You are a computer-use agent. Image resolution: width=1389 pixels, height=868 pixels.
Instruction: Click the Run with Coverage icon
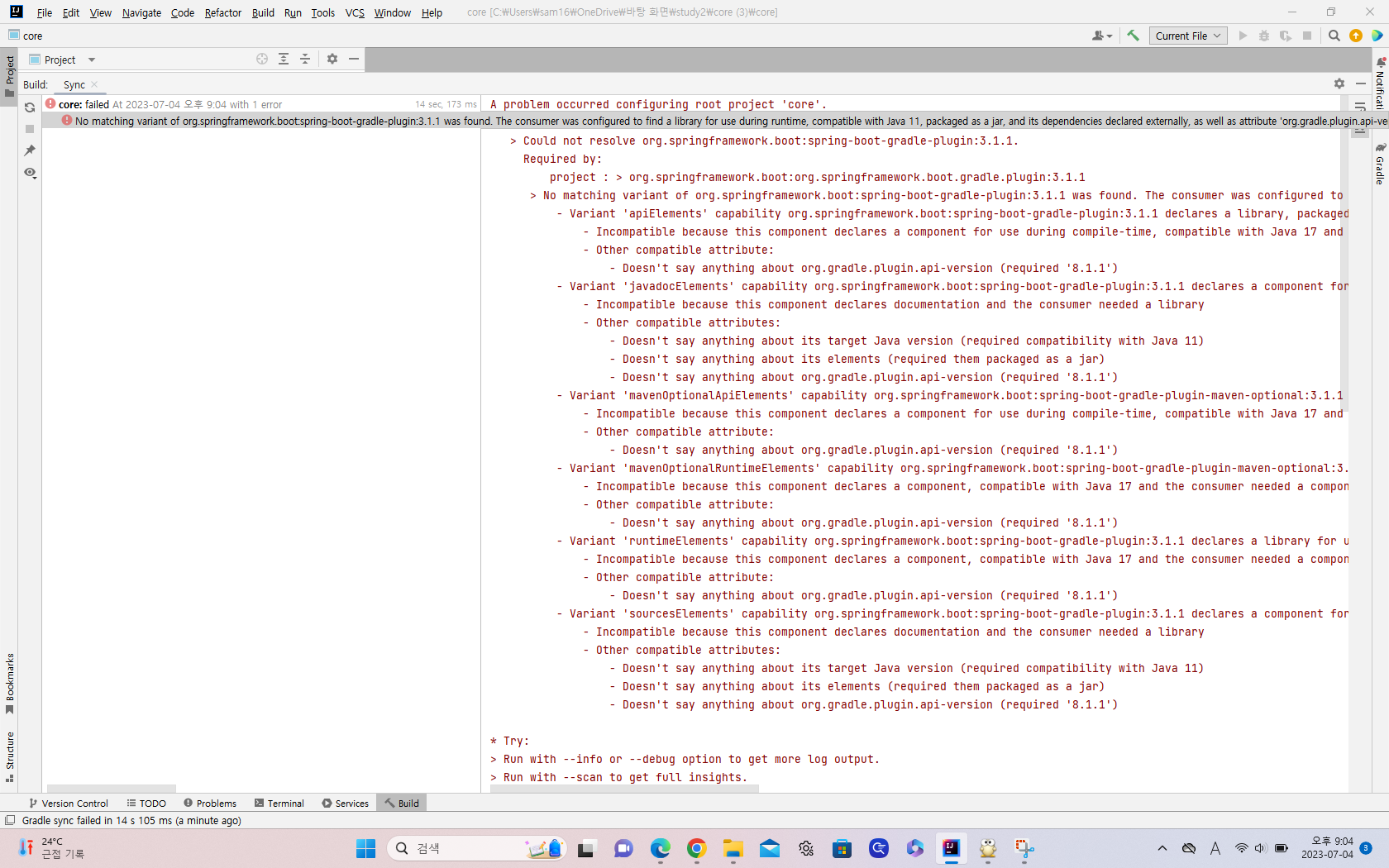click(1286, 36)
